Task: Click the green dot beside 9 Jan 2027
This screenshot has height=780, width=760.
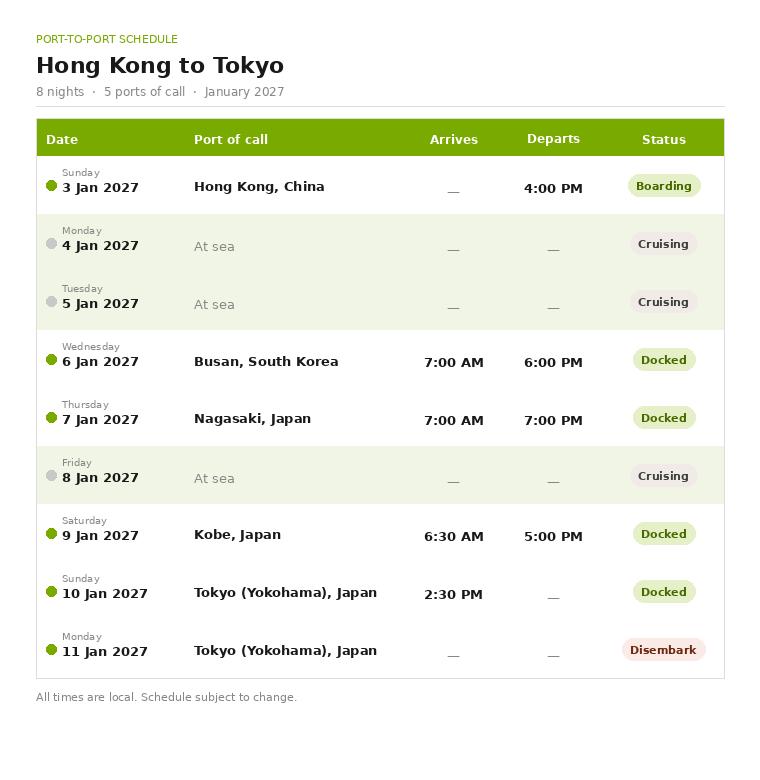Action: click(x=51, y=534)
